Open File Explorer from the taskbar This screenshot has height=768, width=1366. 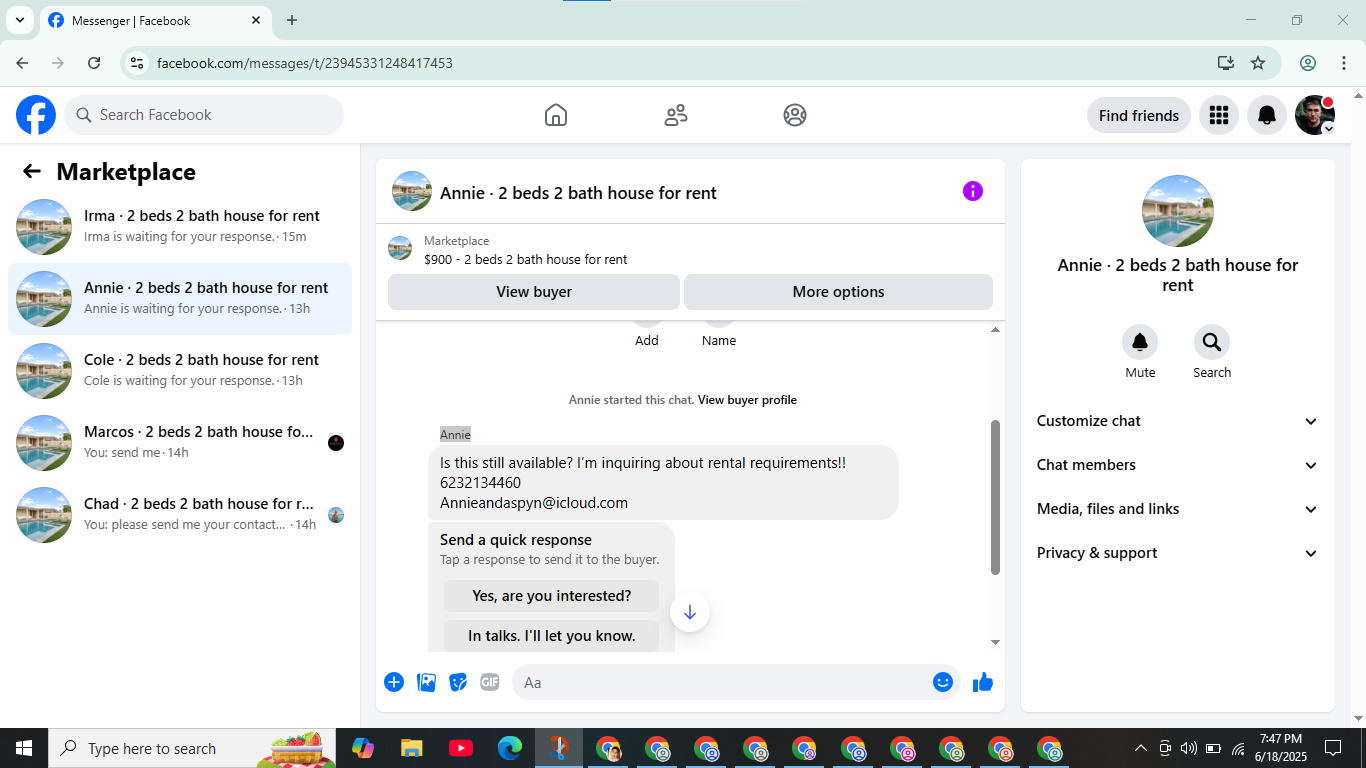(411, 748)
